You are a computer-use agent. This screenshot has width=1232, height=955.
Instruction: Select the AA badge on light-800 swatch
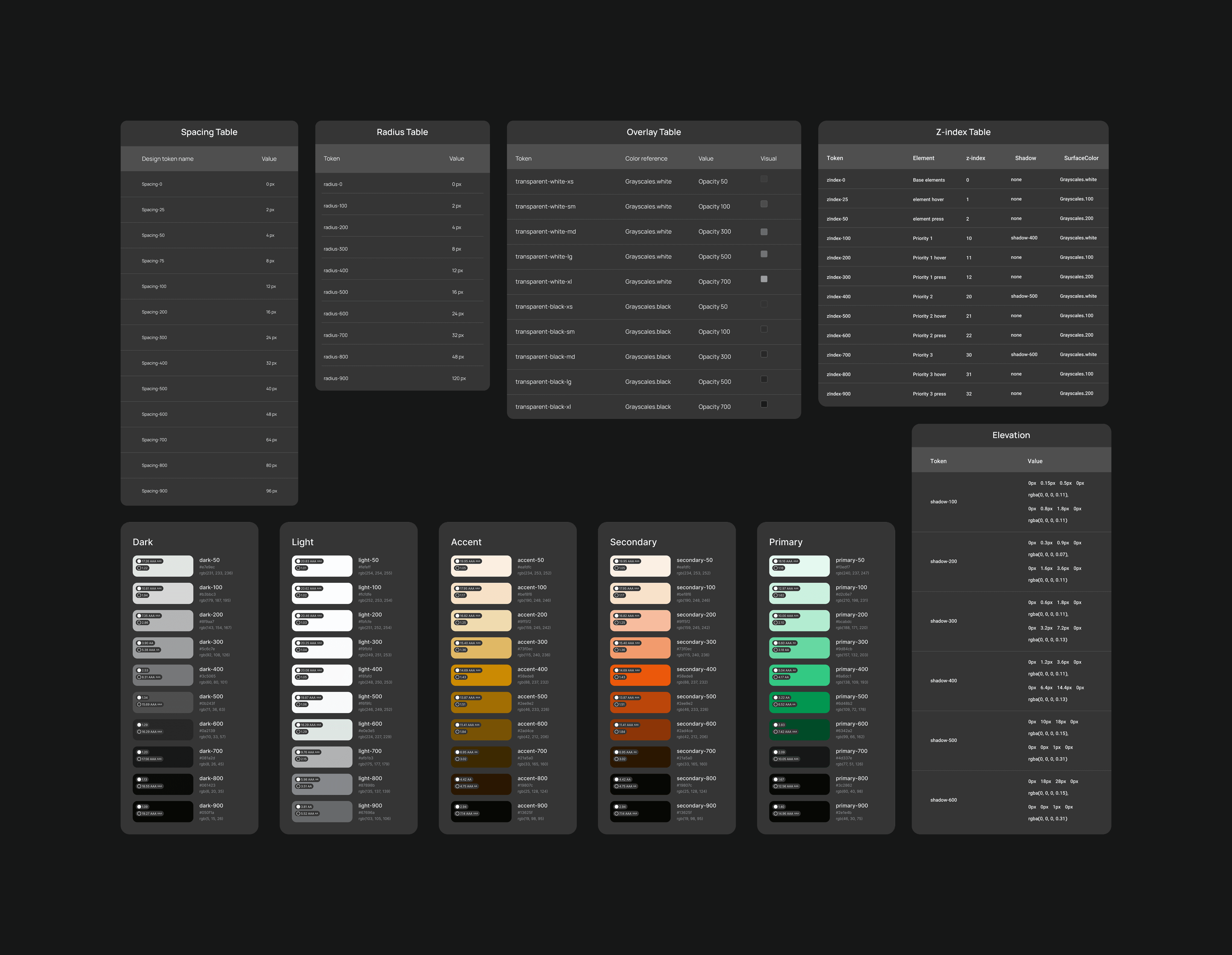(x=305, y=786)
